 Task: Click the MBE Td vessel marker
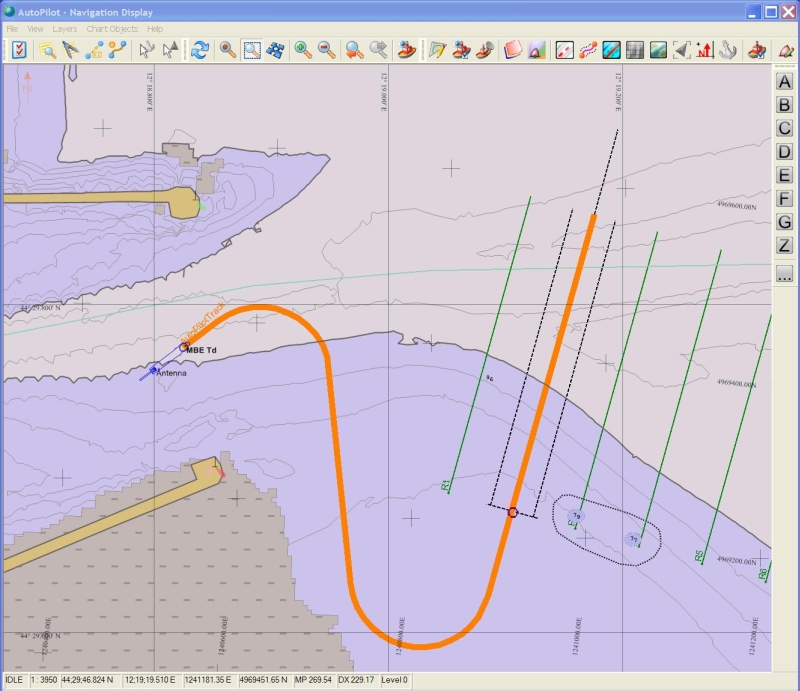coord(184,347)
